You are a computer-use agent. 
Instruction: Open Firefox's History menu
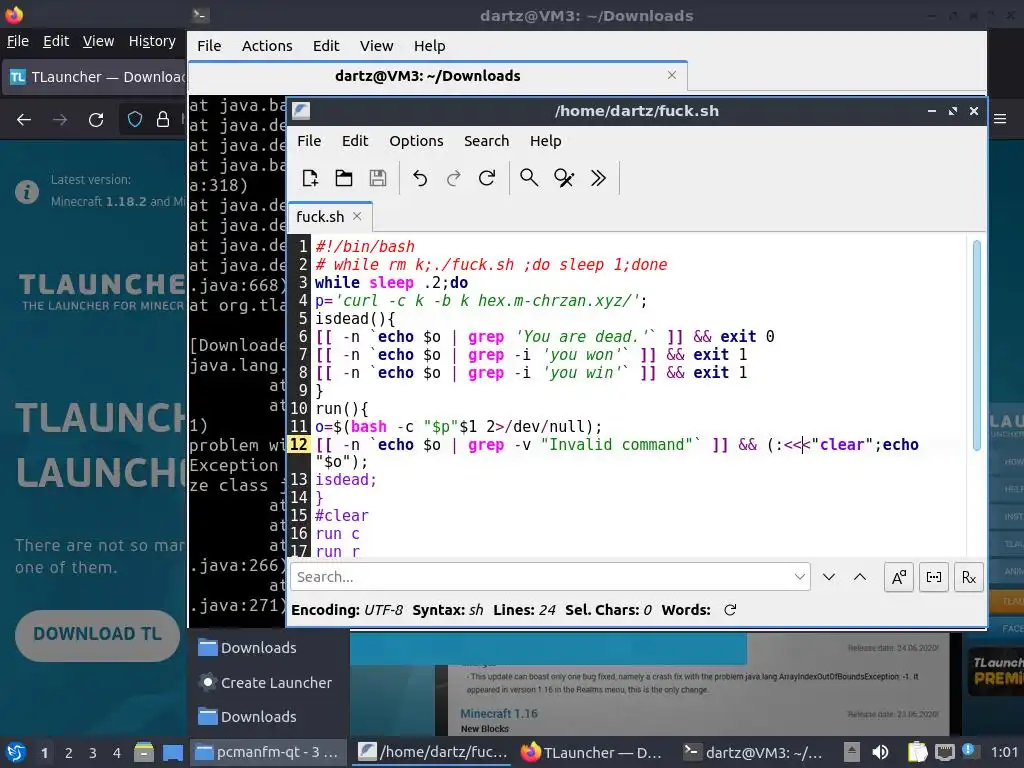click(152, 41)
